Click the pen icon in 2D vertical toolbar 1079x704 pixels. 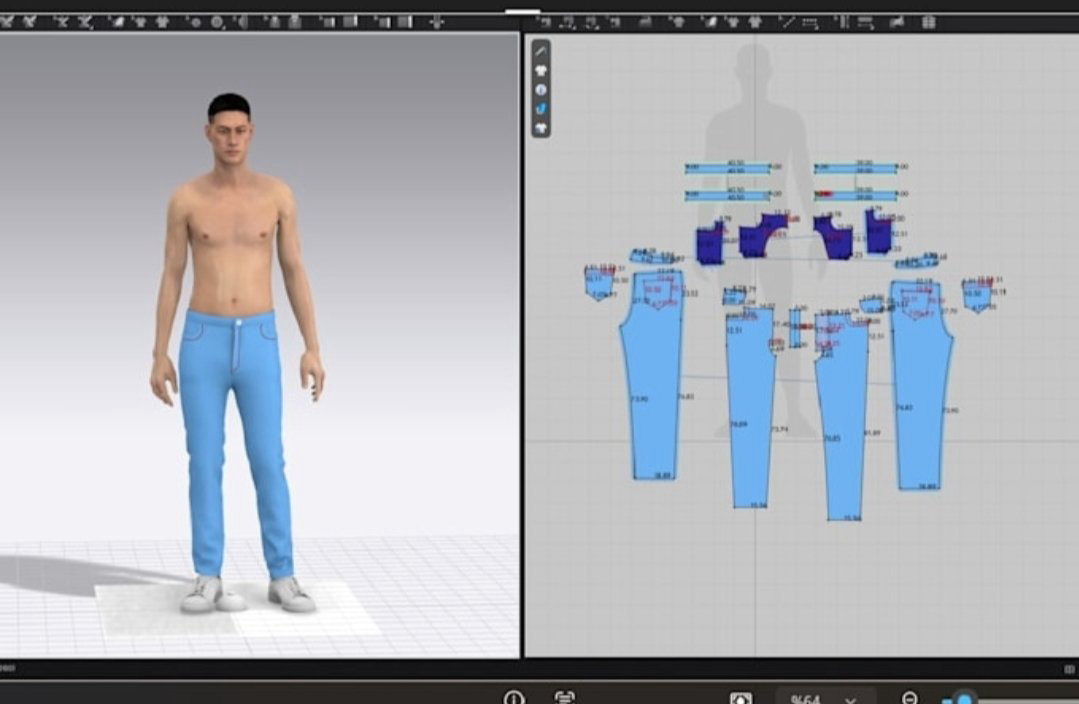(x=541, y=51)
